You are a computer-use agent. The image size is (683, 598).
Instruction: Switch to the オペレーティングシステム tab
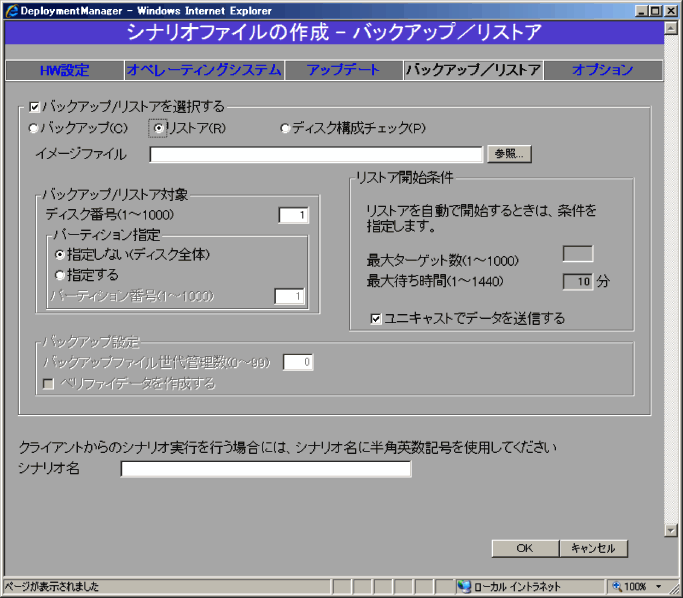[x=204, y=70]
